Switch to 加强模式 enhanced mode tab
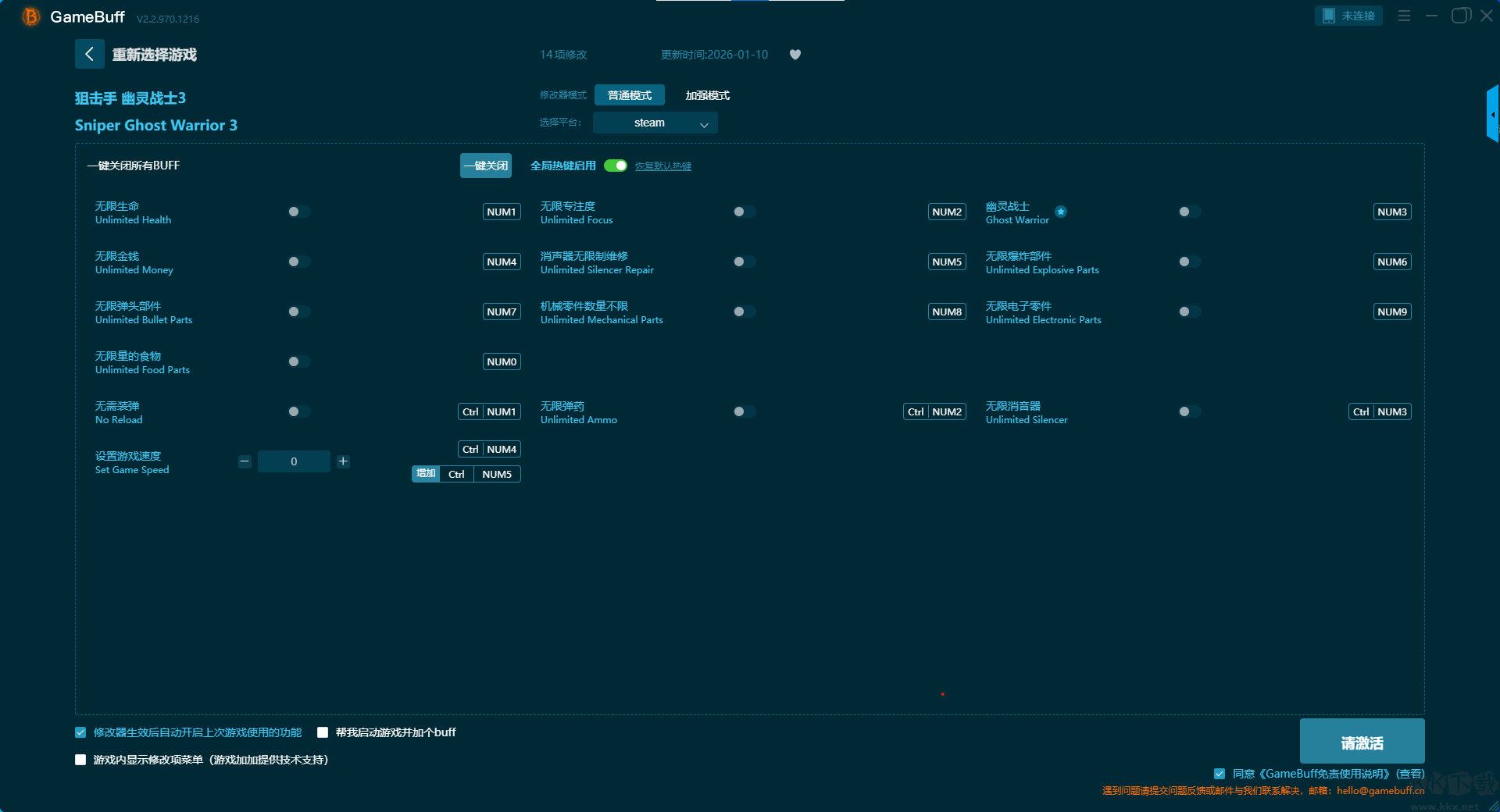Image resolution: width=1500 pixels, height=812 pixels. (x=707, y=95)
